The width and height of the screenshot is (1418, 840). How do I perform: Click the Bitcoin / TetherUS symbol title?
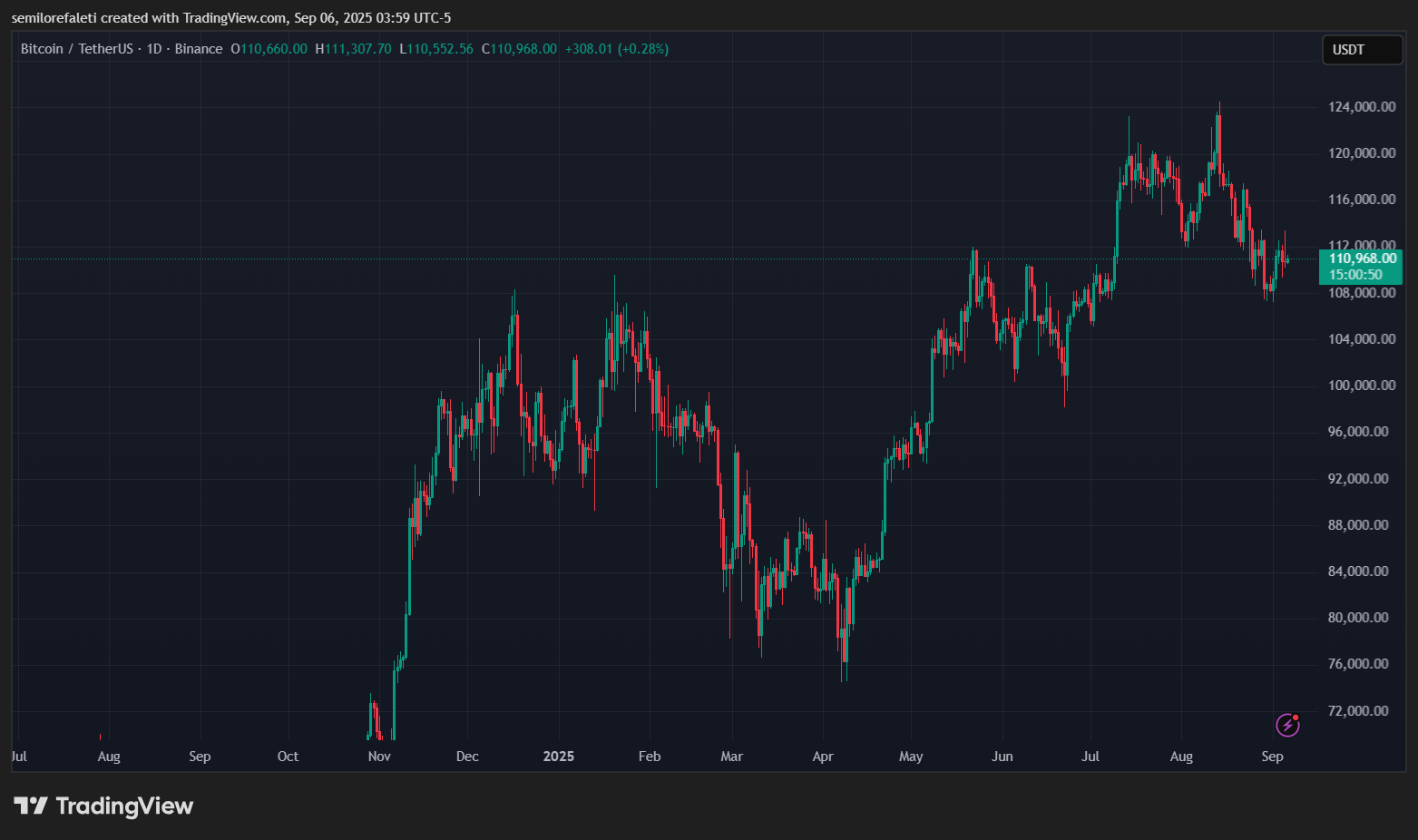[x=76, y=49]
